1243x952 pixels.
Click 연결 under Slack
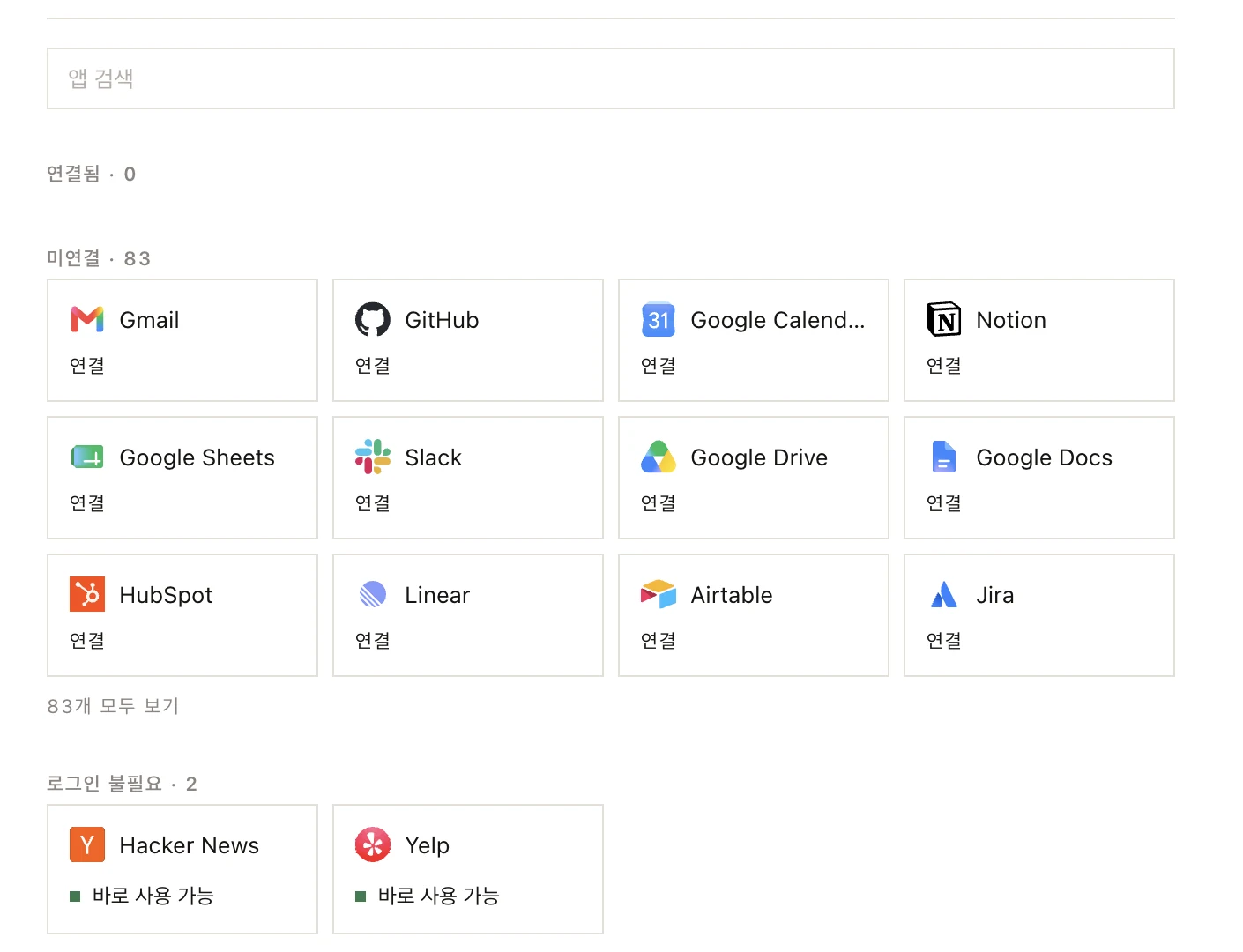click(x=373, y=503)
